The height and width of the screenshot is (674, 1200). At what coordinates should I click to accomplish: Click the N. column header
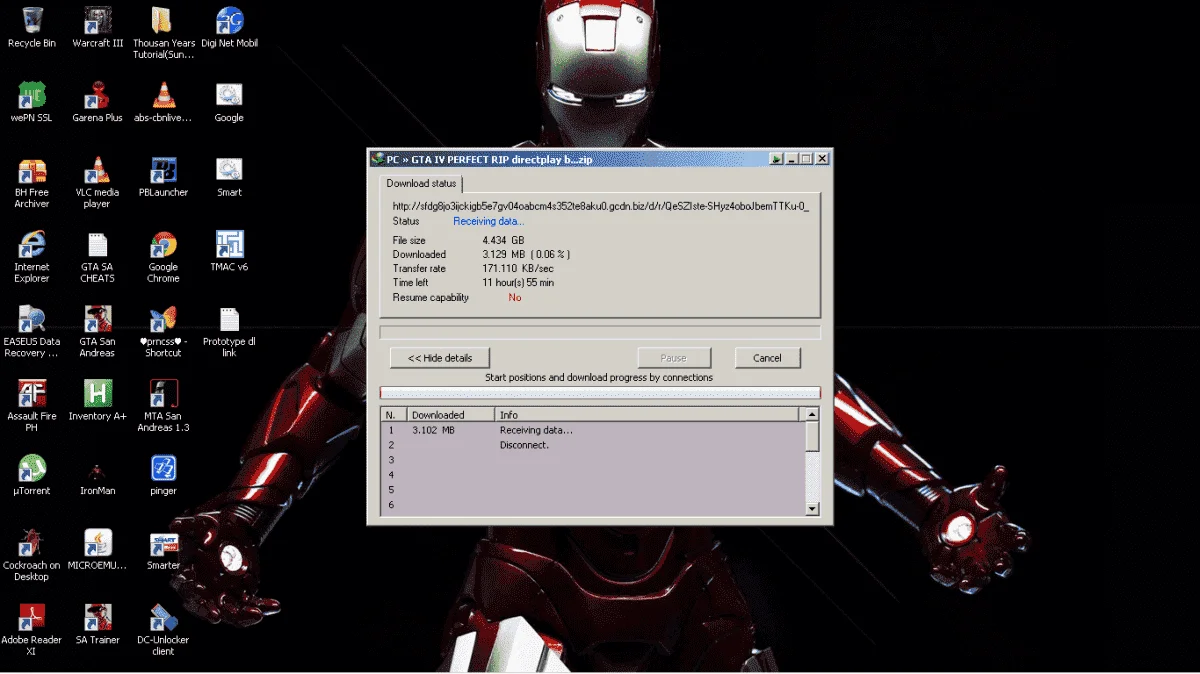[394, 414]
